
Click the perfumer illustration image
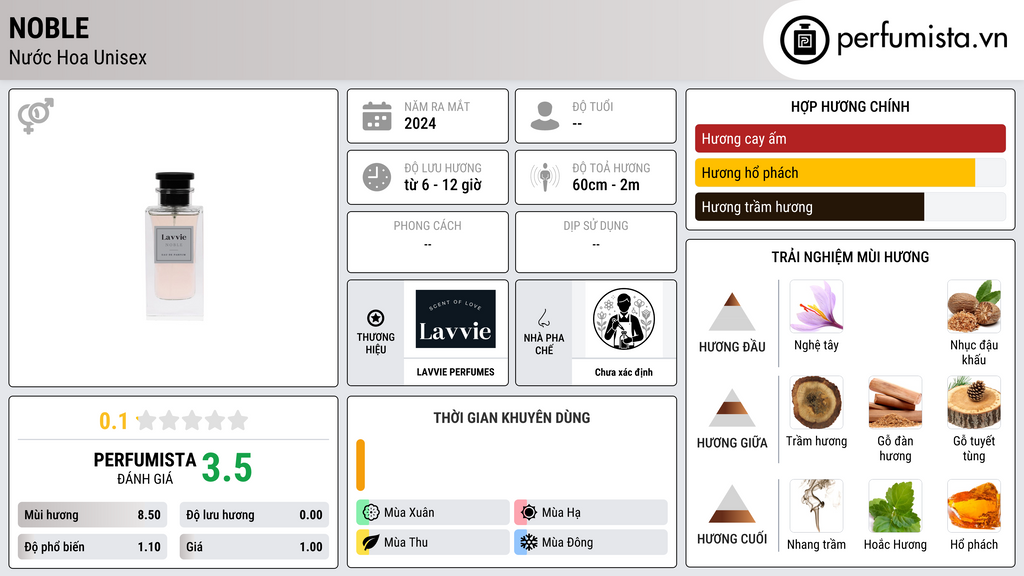(624, 319)
